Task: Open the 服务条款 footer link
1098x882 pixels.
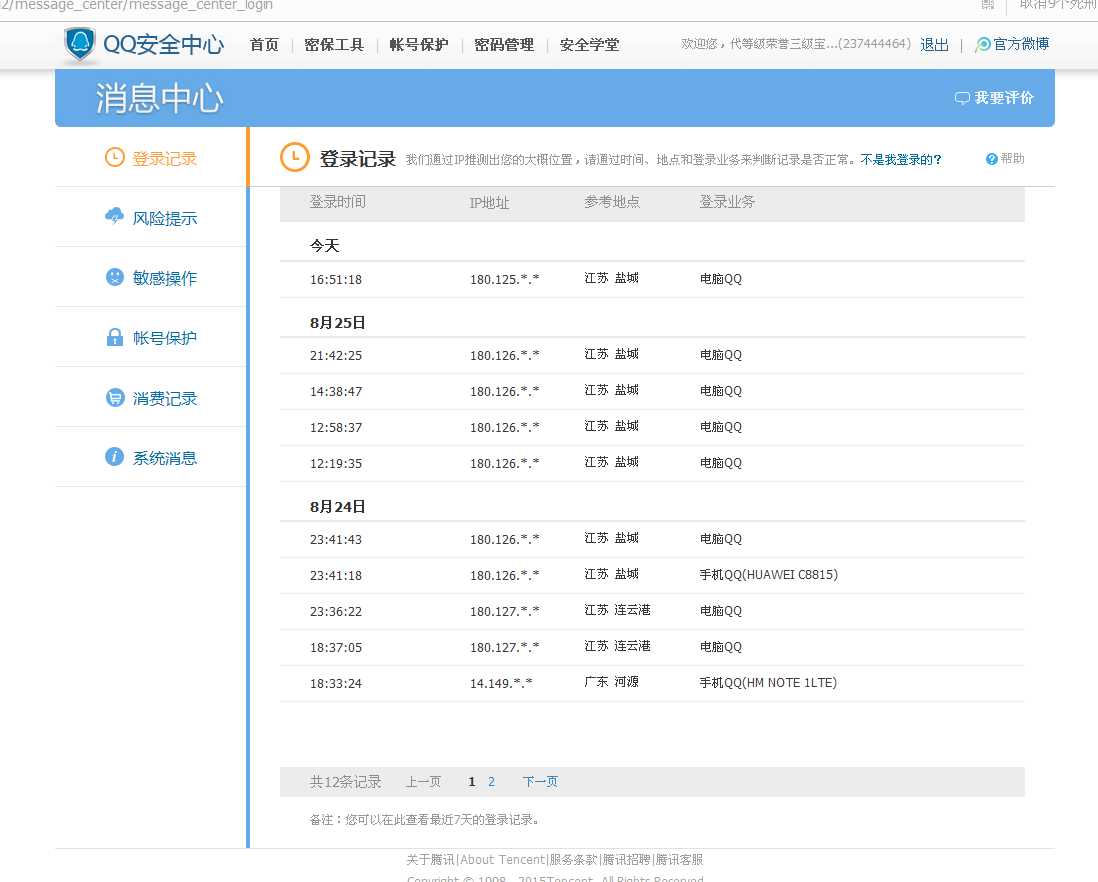Action: [x=574, y=860]
